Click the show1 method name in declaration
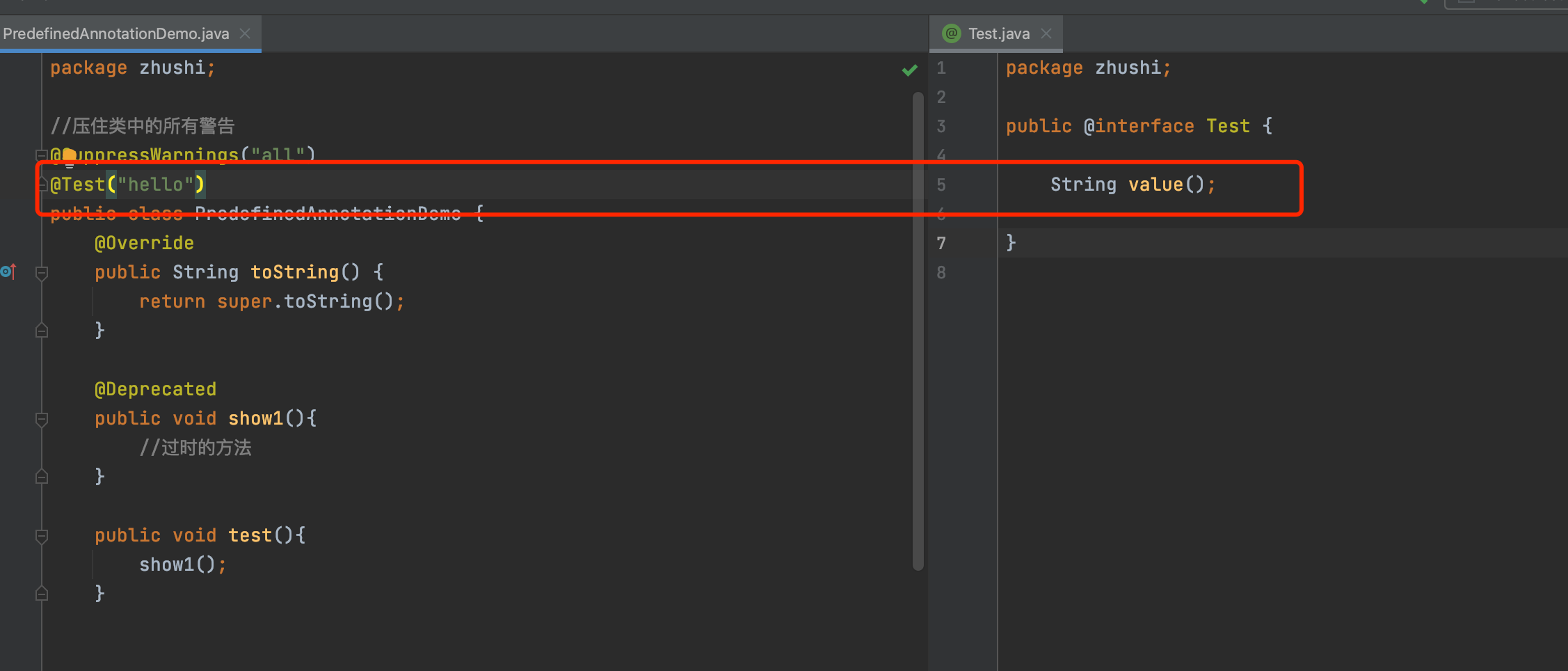This screenshot has height=671, width=1568. click(x=256, y=418)
